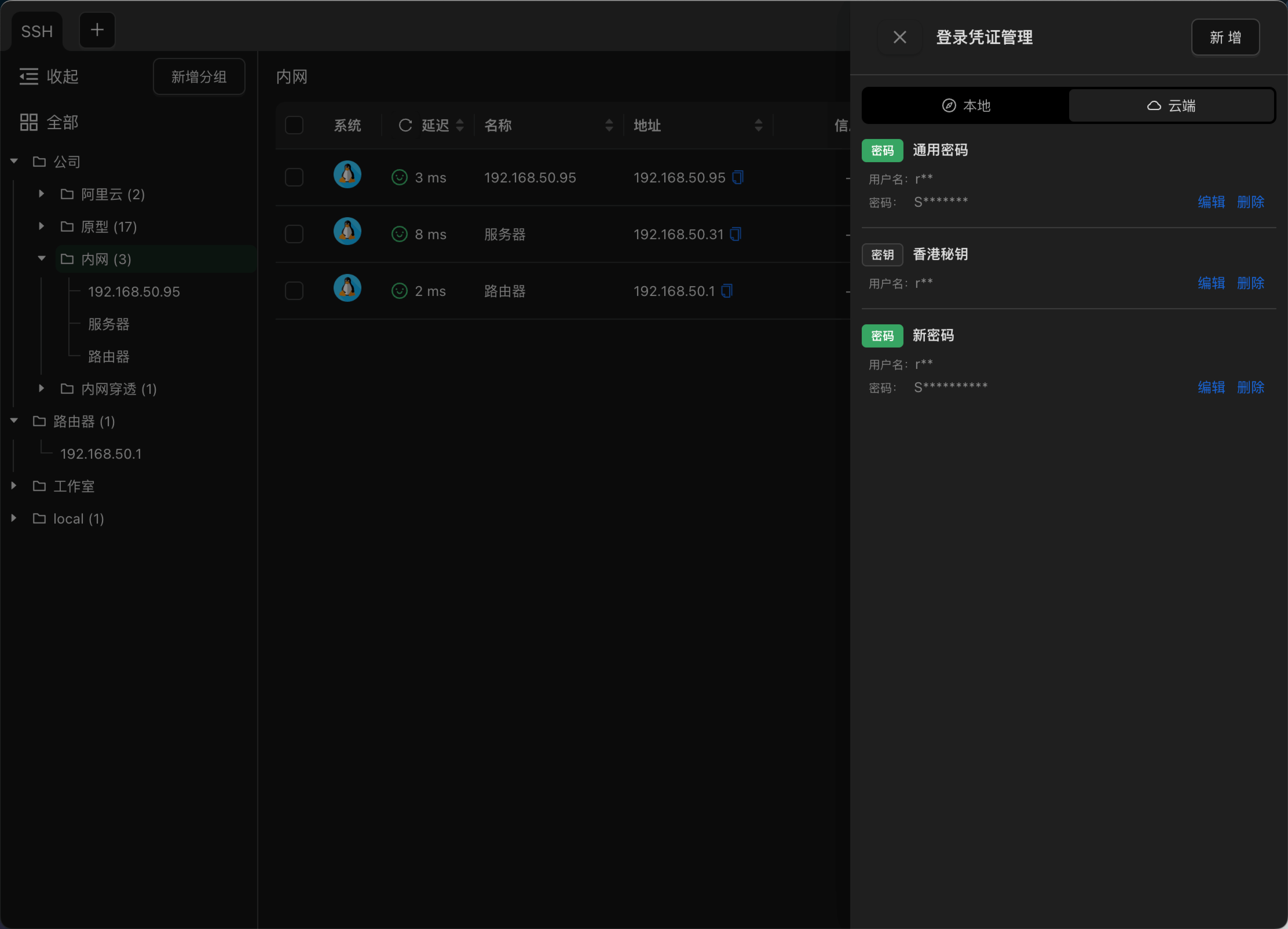The width and height of the screenshot is (1288, 929).
Task: Click the collapse sidebar icon next to 收起
Action: (x=28, y=76)
